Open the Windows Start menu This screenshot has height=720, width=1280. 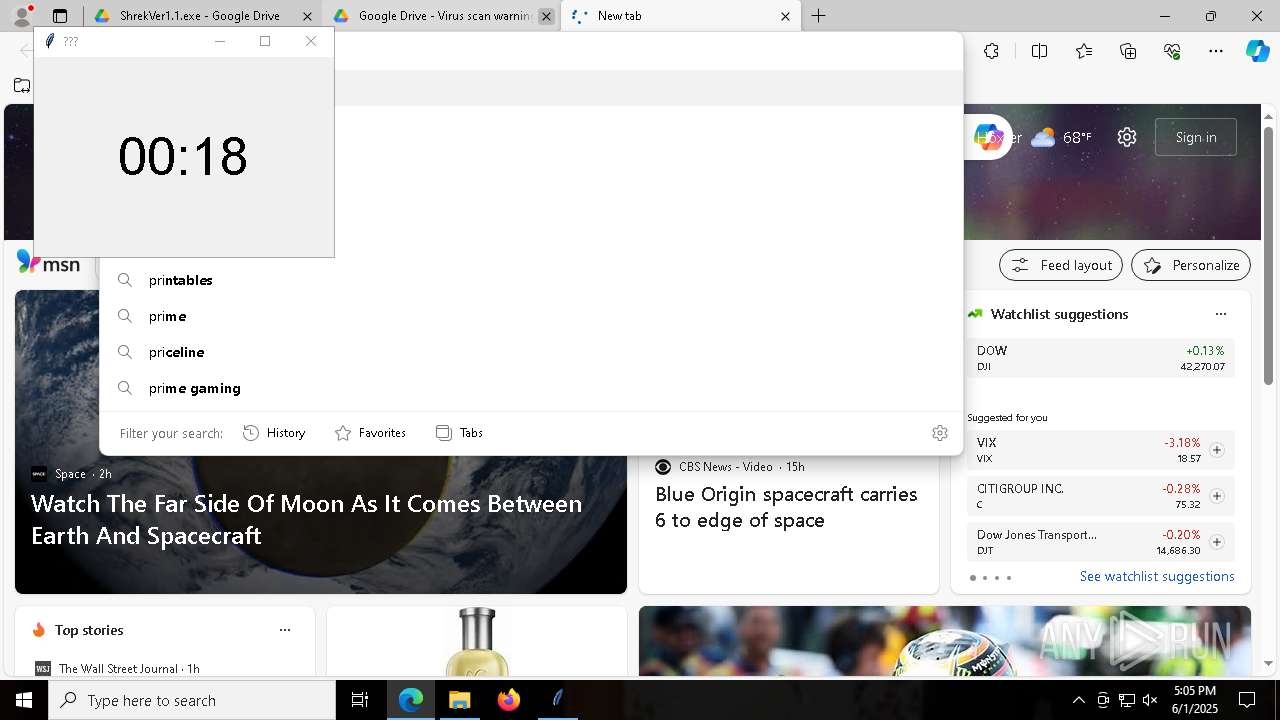(x=24, y=700)
